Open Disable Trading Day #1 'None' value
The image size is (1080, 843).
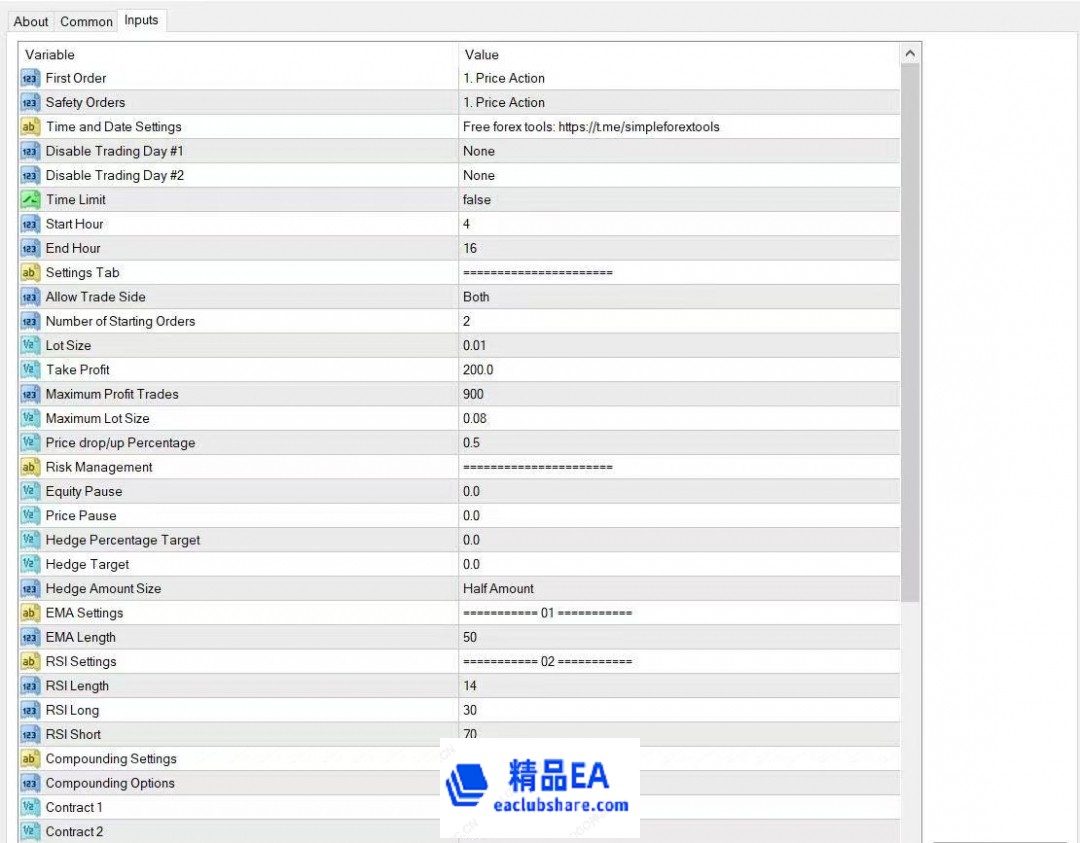(479, 151)
